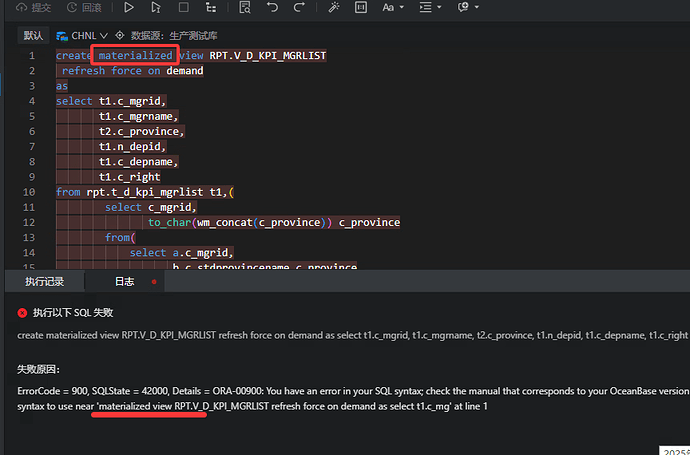
Task: Place cursor on line 10 'from' keyword
Action: point(68,191)
